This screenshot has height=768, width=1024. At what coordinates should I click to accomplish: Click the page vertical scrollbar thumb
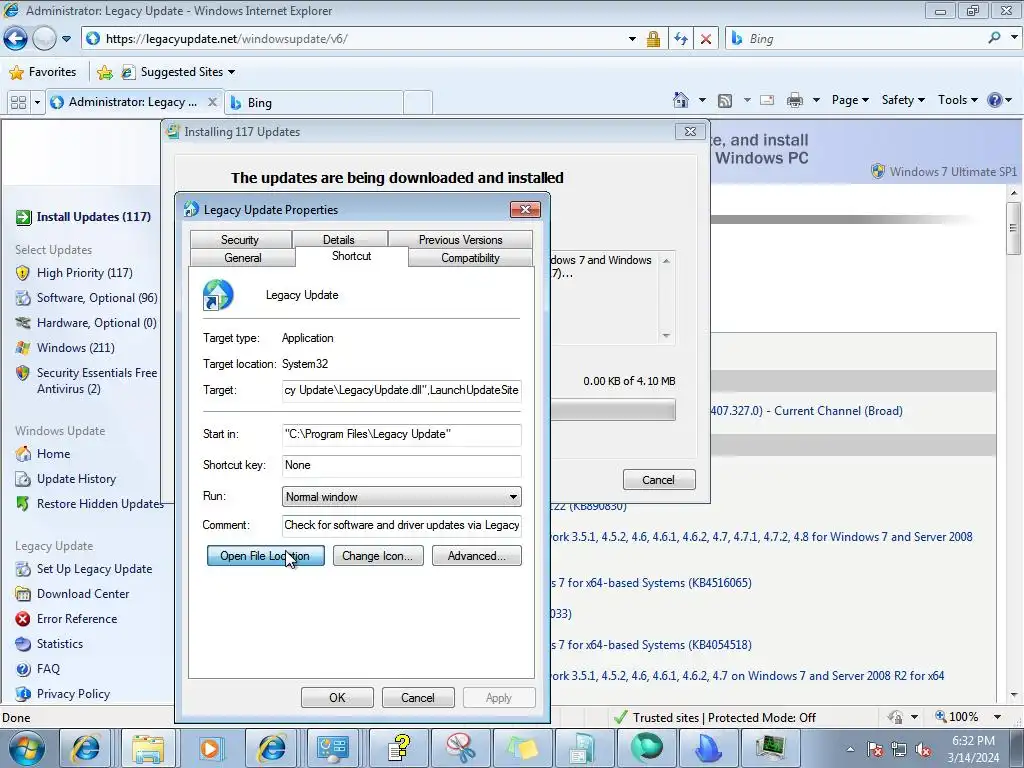click(1014, 227)
